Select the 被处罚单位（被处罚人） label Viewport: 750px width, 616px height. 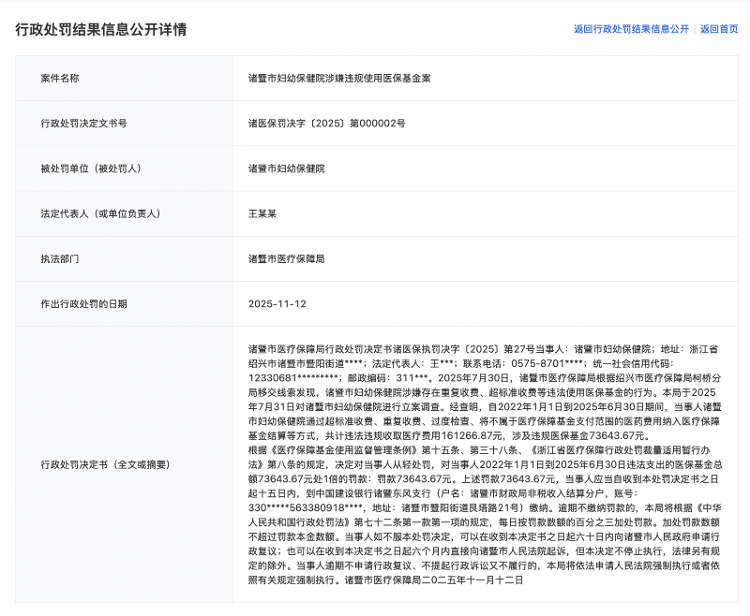pyautogui.click(x=91, y=168)
